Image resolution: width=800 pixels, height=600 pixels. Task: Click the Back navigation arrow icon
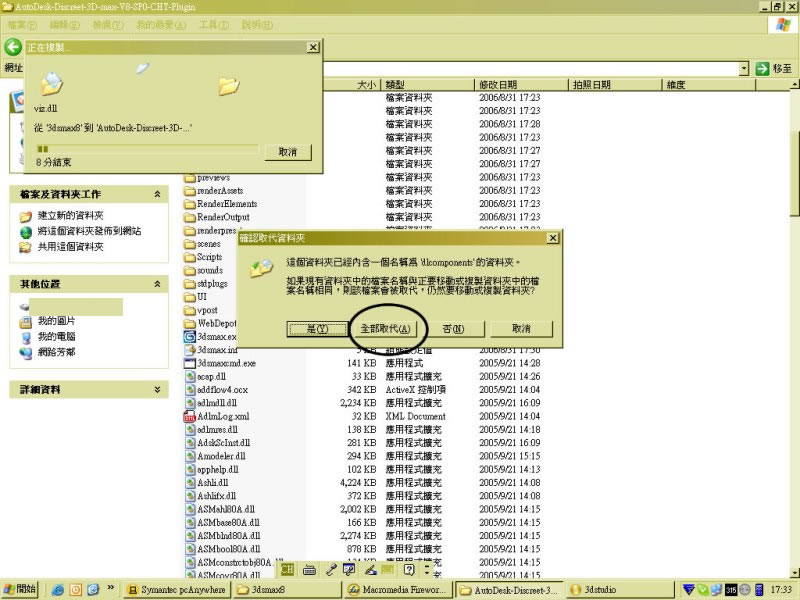tap(13, 47)
